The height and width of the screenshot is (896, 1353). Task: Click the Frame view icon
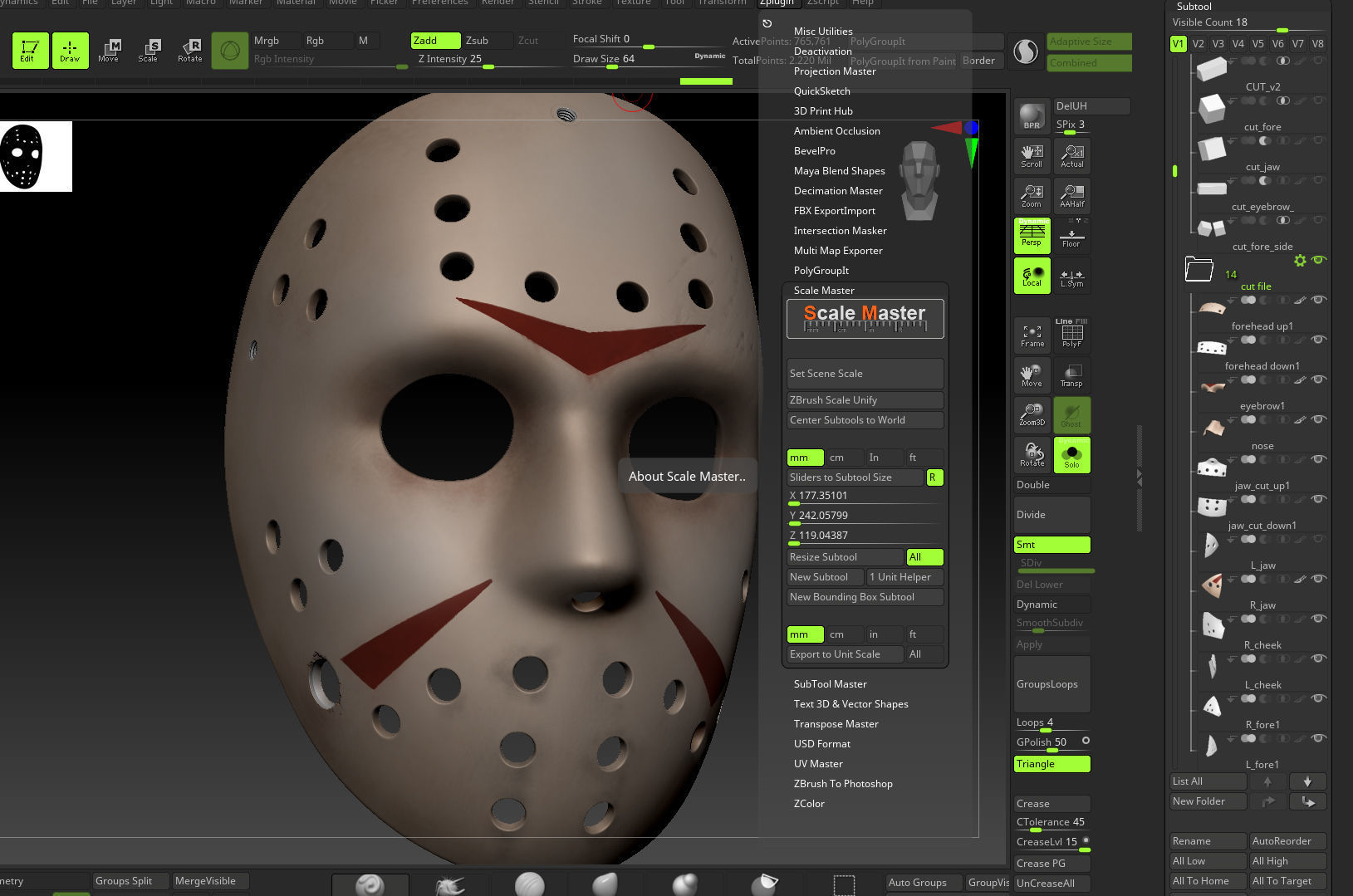pos(1032,335)
